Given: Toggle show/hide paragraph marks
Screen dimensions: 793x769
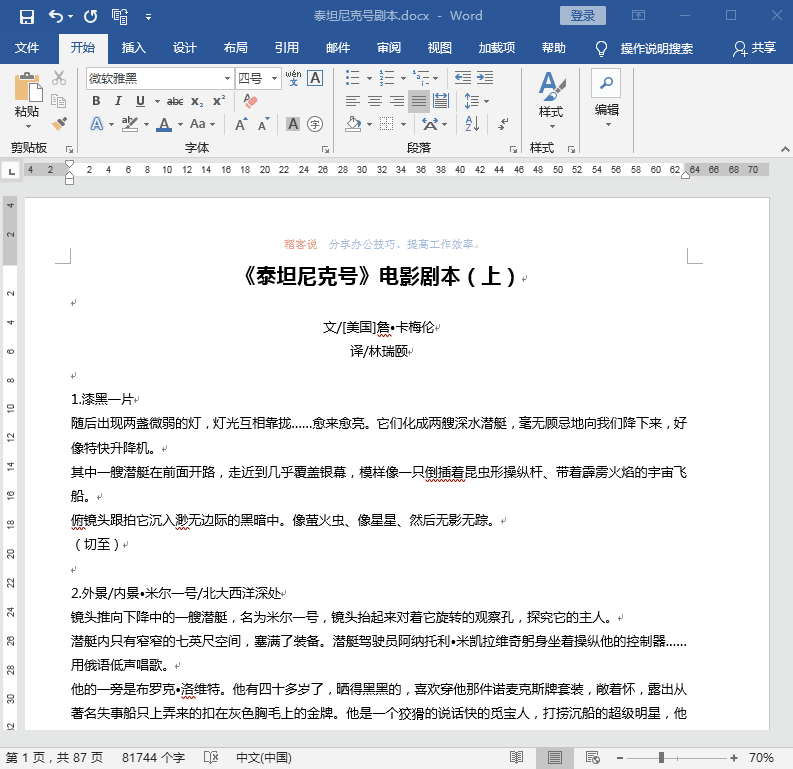Looking at the screenshot, I should (x=503, y=124).
